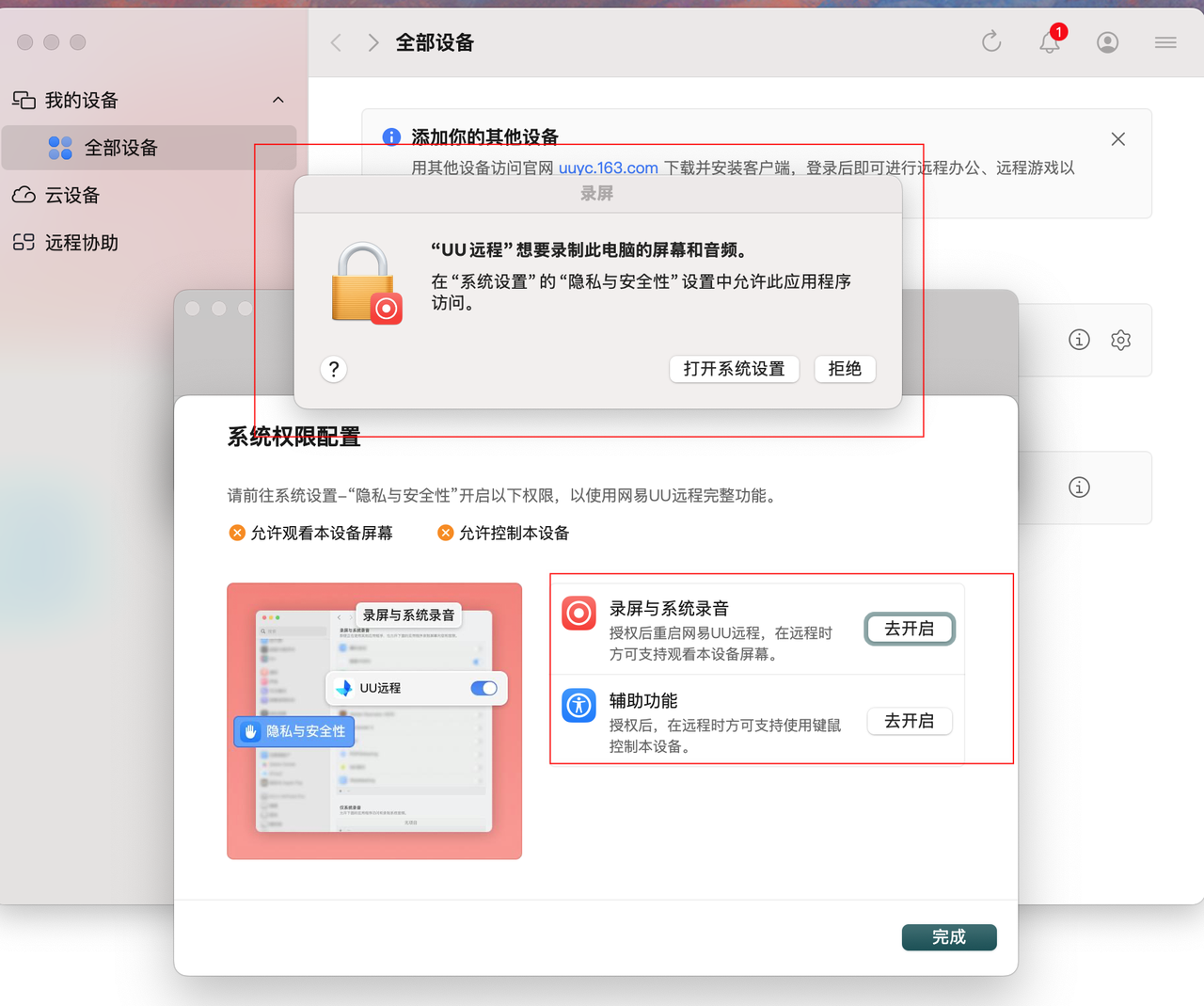Dismiss the 添加你的其他设备 banner
This screenshot has height=1006, width=1204.
(x=1117, y=138)
